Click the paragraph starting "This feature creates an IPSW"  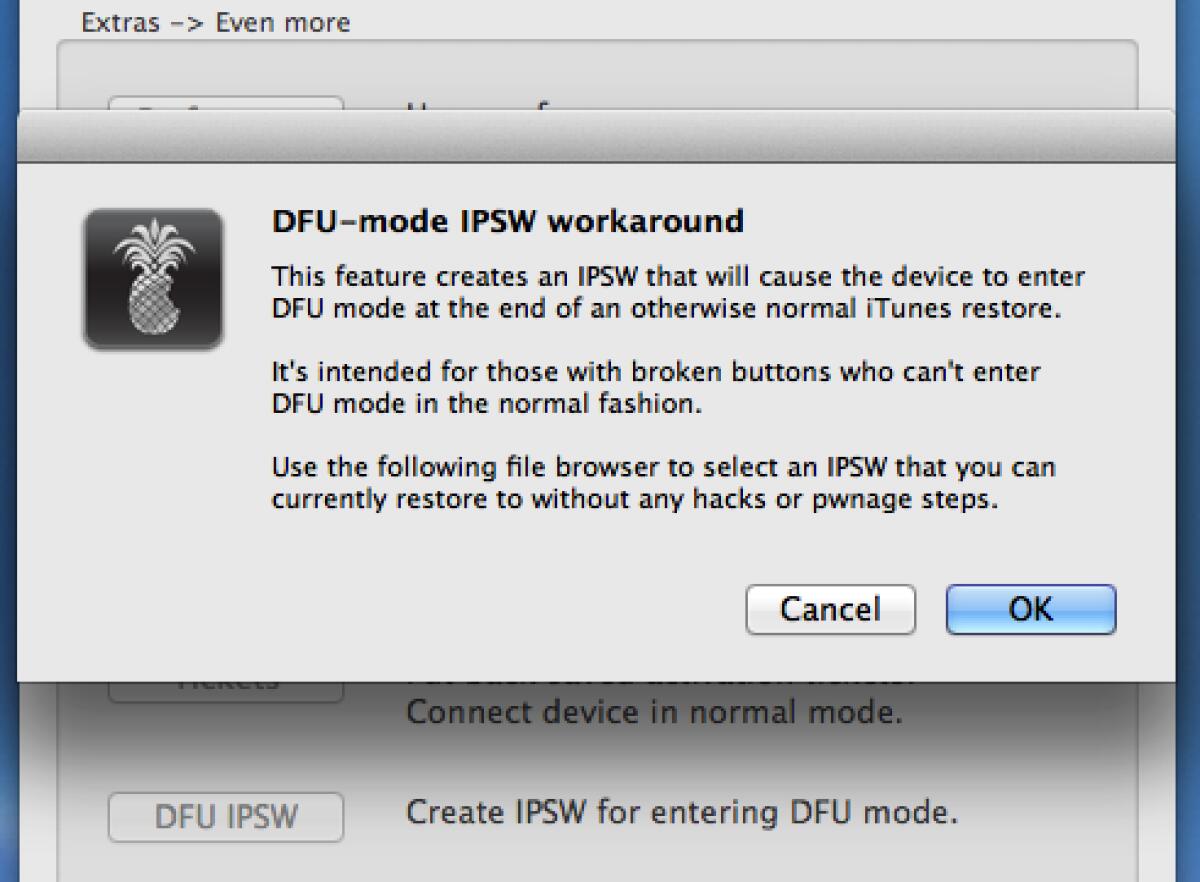678,292
